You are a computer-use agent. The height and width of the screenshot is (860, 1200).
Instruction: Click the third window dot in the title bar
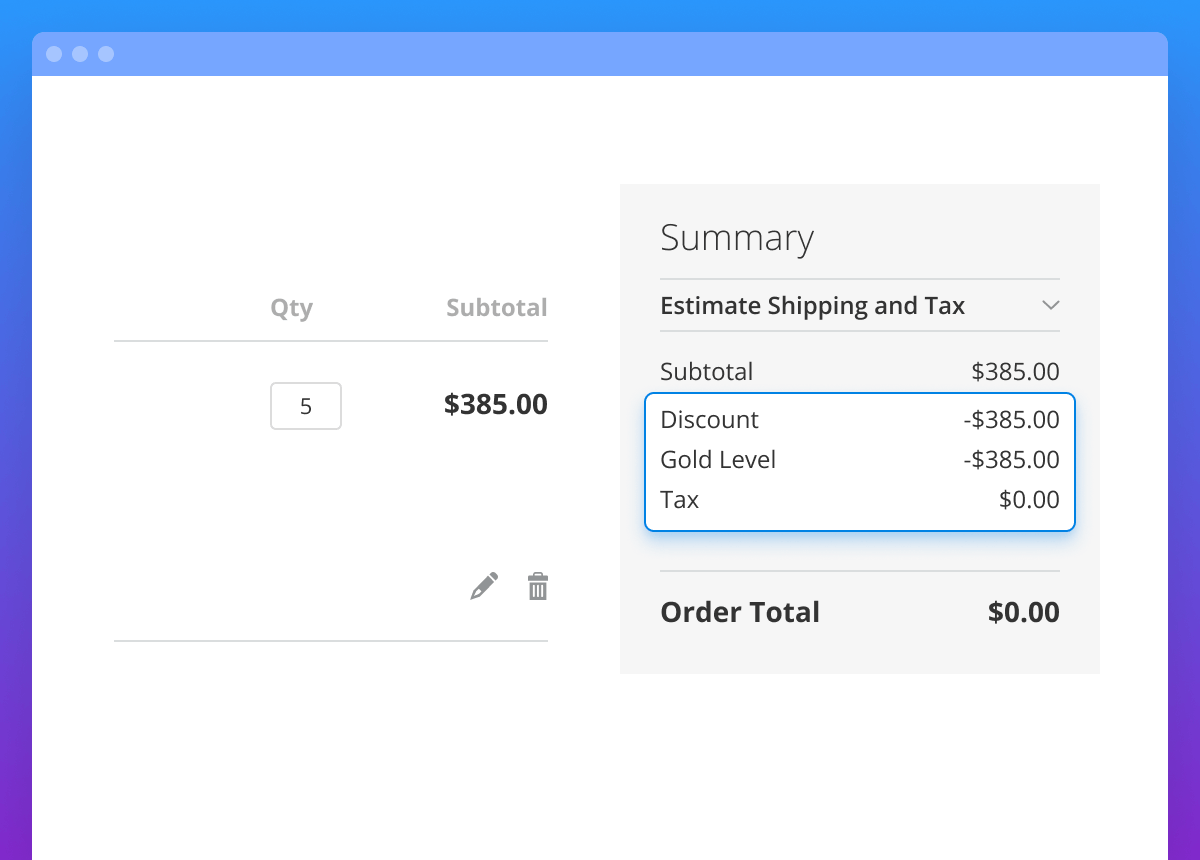(106, 54)
